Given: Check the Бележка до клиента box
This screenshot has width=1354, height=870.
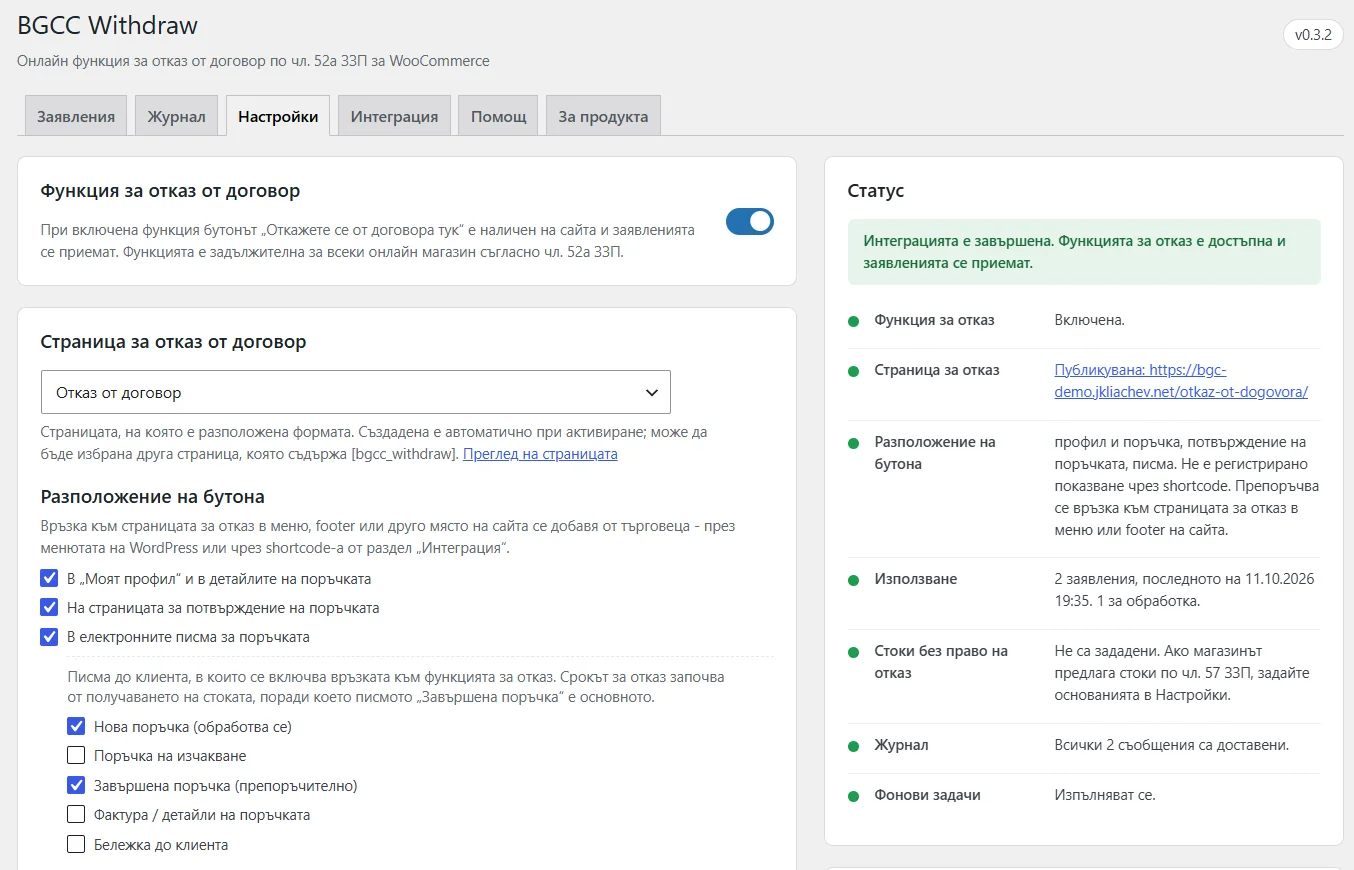Looking at the screenshot, I should 76,844.
